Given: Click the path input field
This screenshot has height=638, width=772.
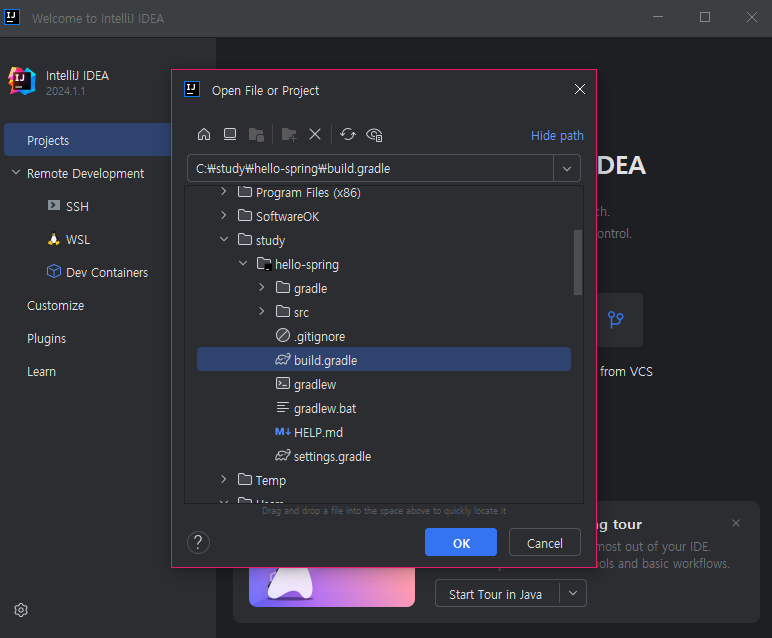Looking at the screenshot, I should pyautogui.click(x=370, y=169).
